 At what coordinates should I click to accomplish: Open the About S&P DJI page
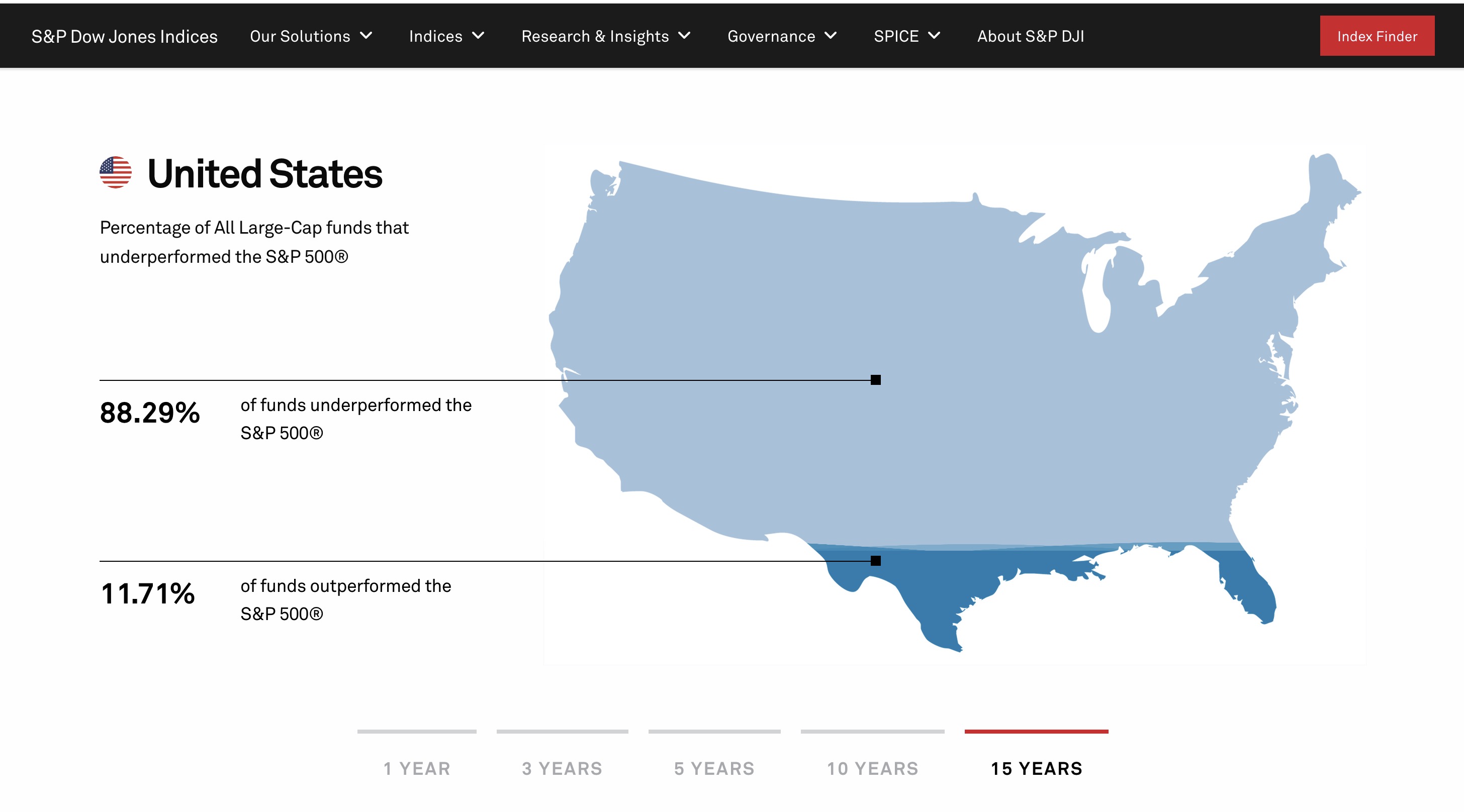pyautogui.click(x=1030, y=36)
